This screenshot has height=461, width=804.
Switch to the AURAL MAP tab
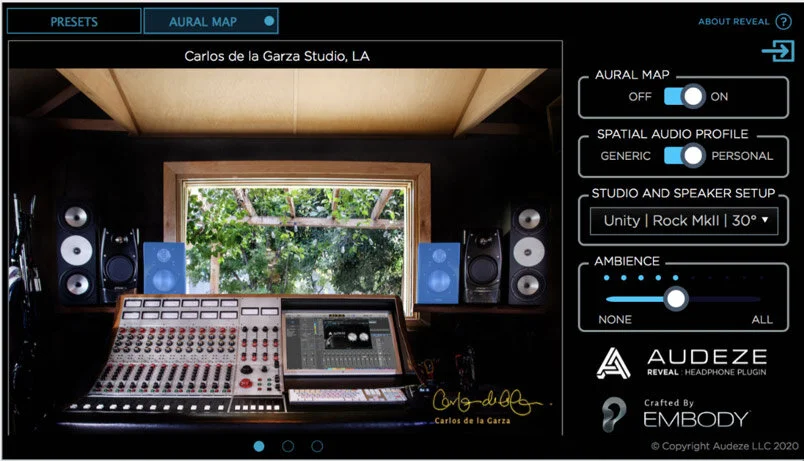coord(211,22)
